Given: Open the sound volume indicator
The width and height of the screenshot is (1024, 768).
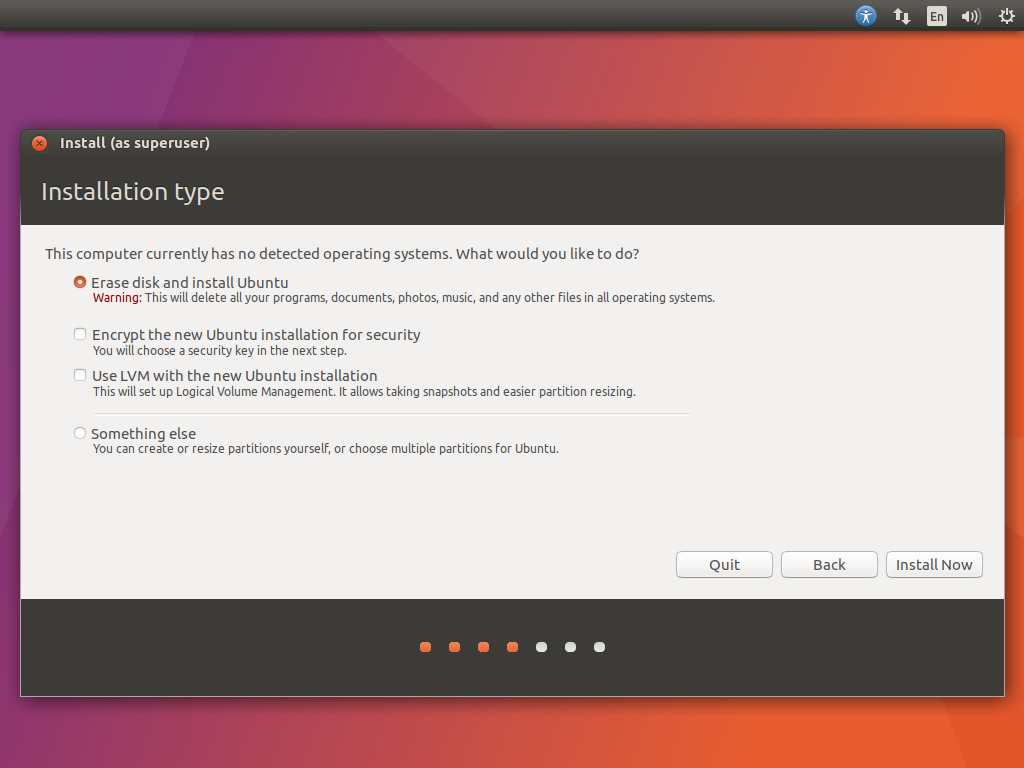Looking at the screenshot, I should [971, 16].
